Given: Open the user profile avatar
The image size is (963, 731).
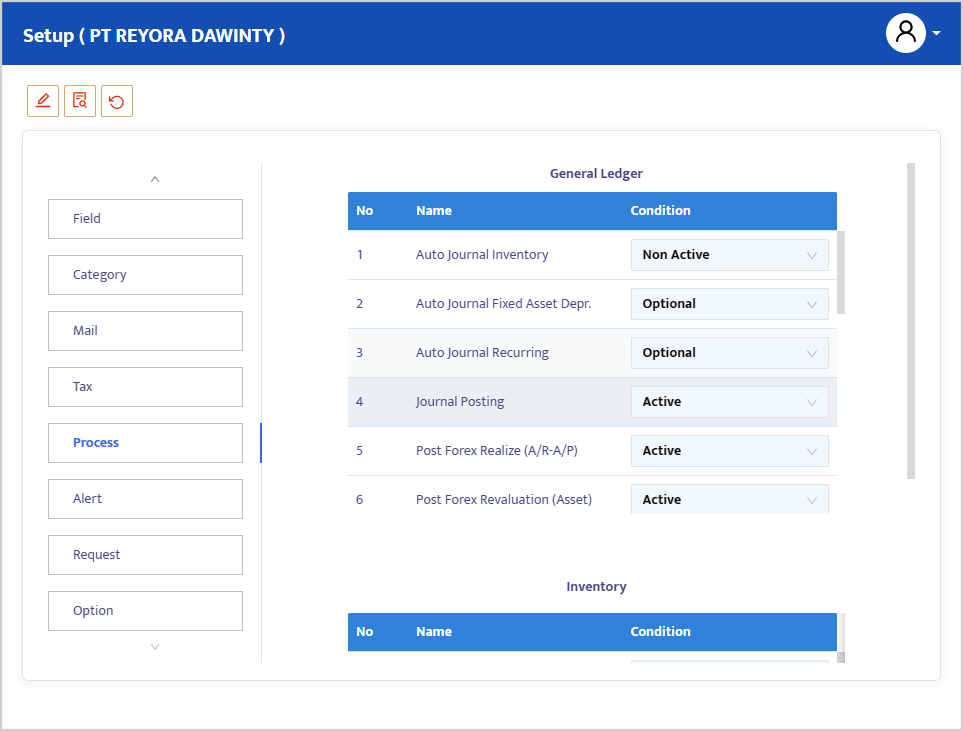Looking at the screenshot, I should coord(905,33).
